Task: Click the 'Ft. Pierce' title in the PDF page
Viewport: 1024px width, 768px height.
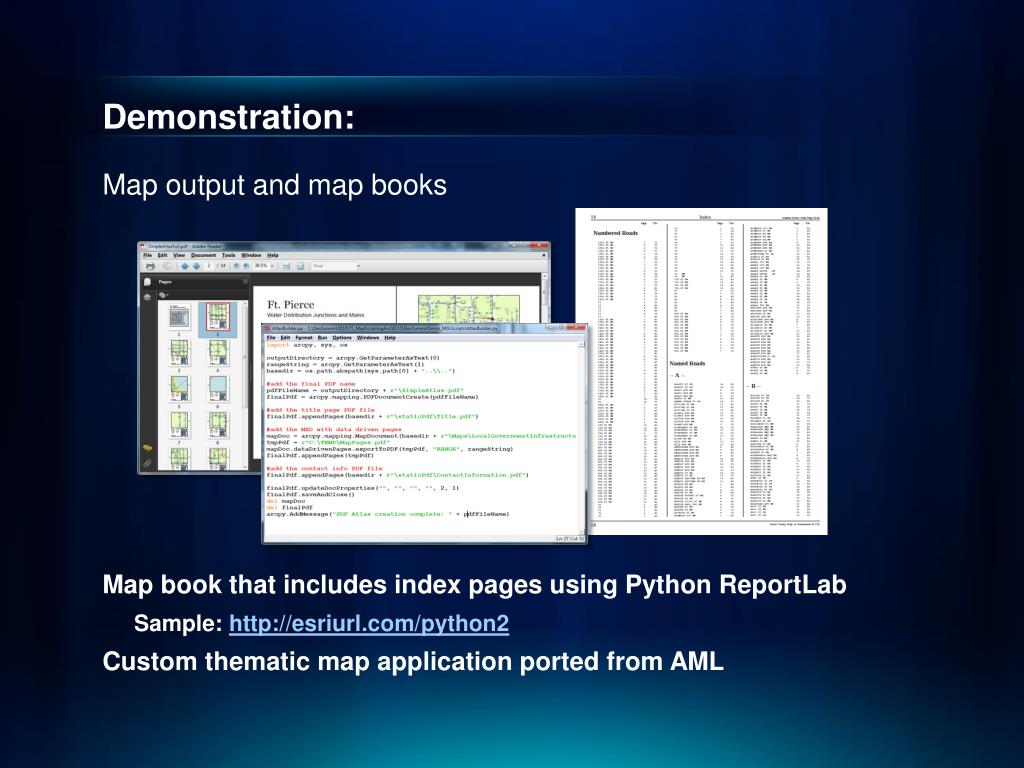Action: 291,305
